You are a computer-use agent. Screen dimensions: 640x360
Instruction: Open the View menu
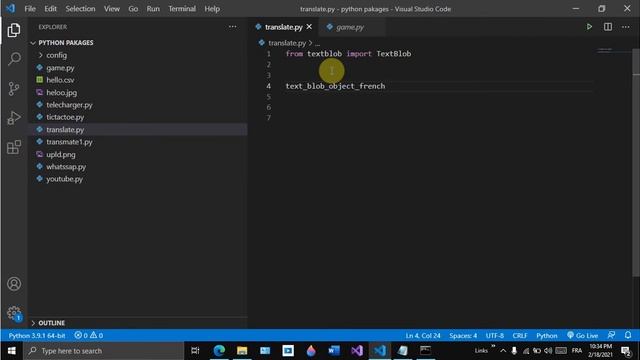coord(111,9)
